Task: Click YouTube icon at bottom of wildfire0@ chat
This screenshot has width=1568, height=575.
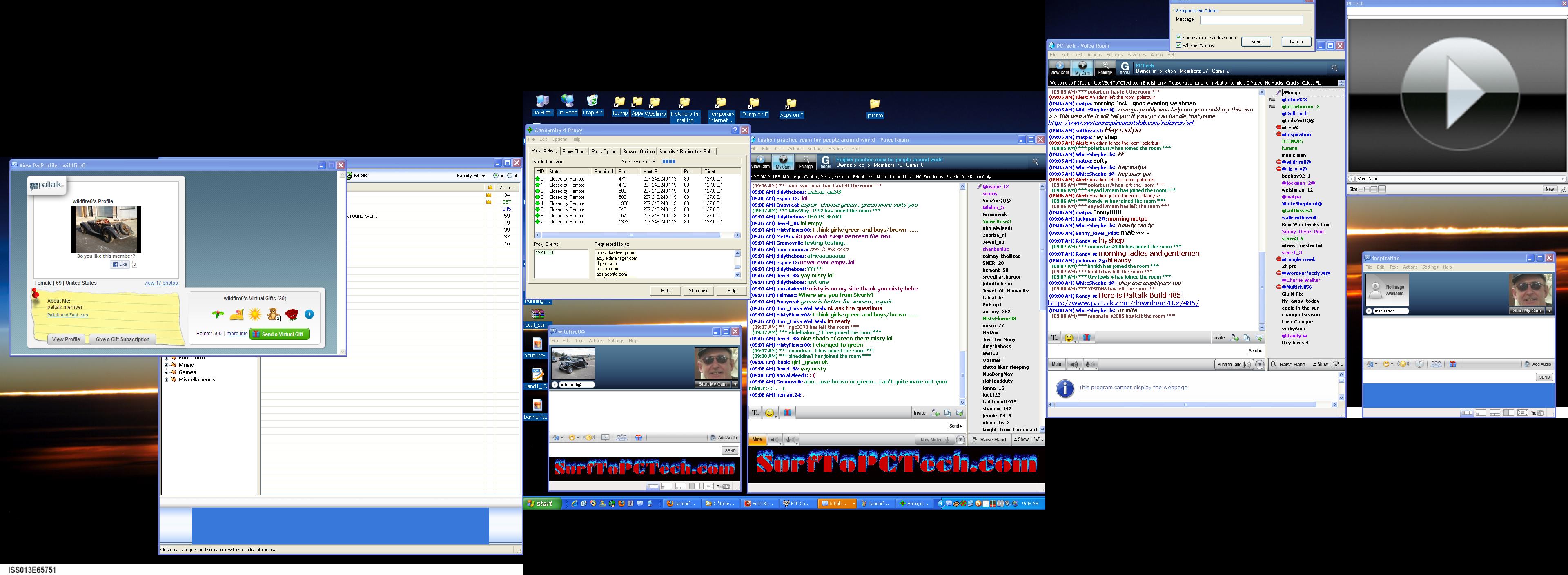Action: (x=723, y=486)
